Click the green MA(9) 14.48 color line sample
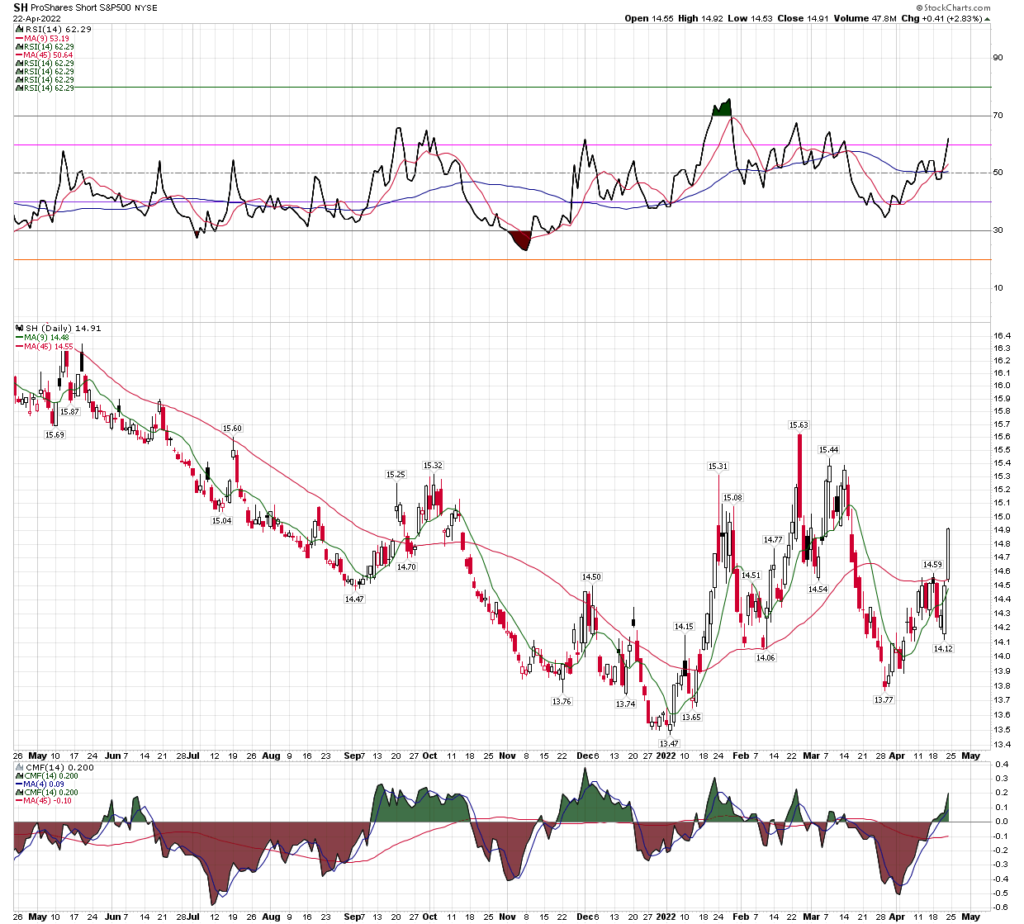 point(19,338)
